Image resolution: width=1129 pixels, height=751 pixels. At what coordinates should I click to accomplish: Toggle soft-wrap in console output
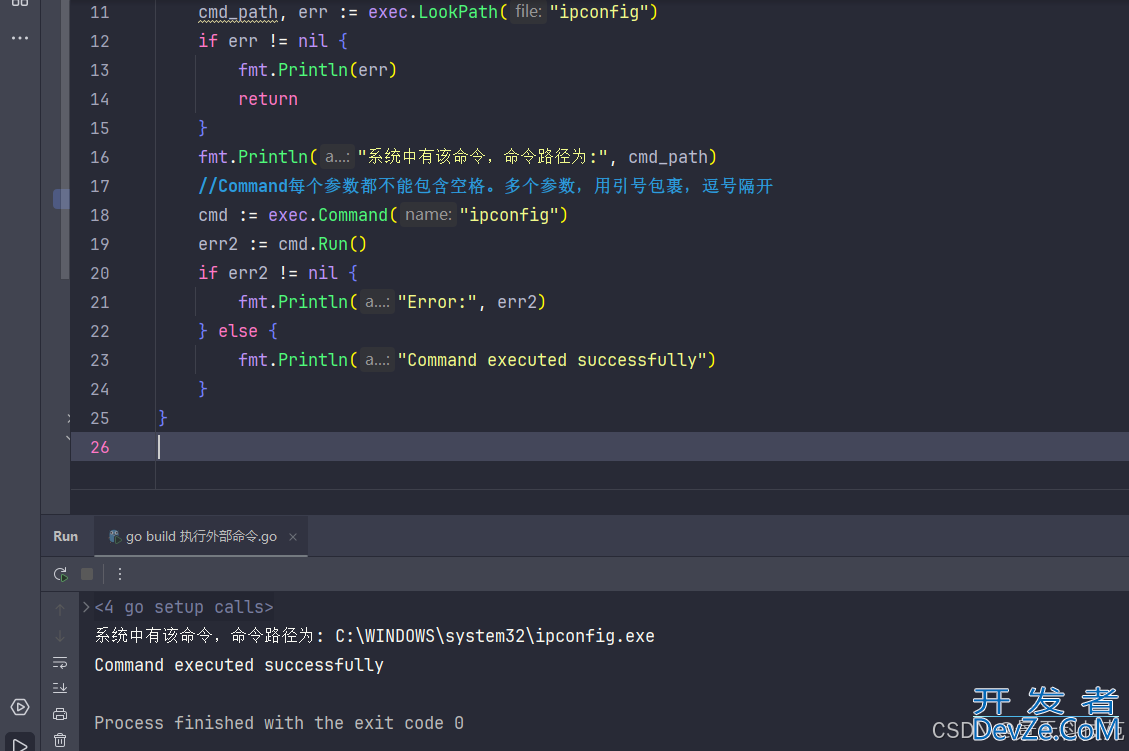(60, 662)
